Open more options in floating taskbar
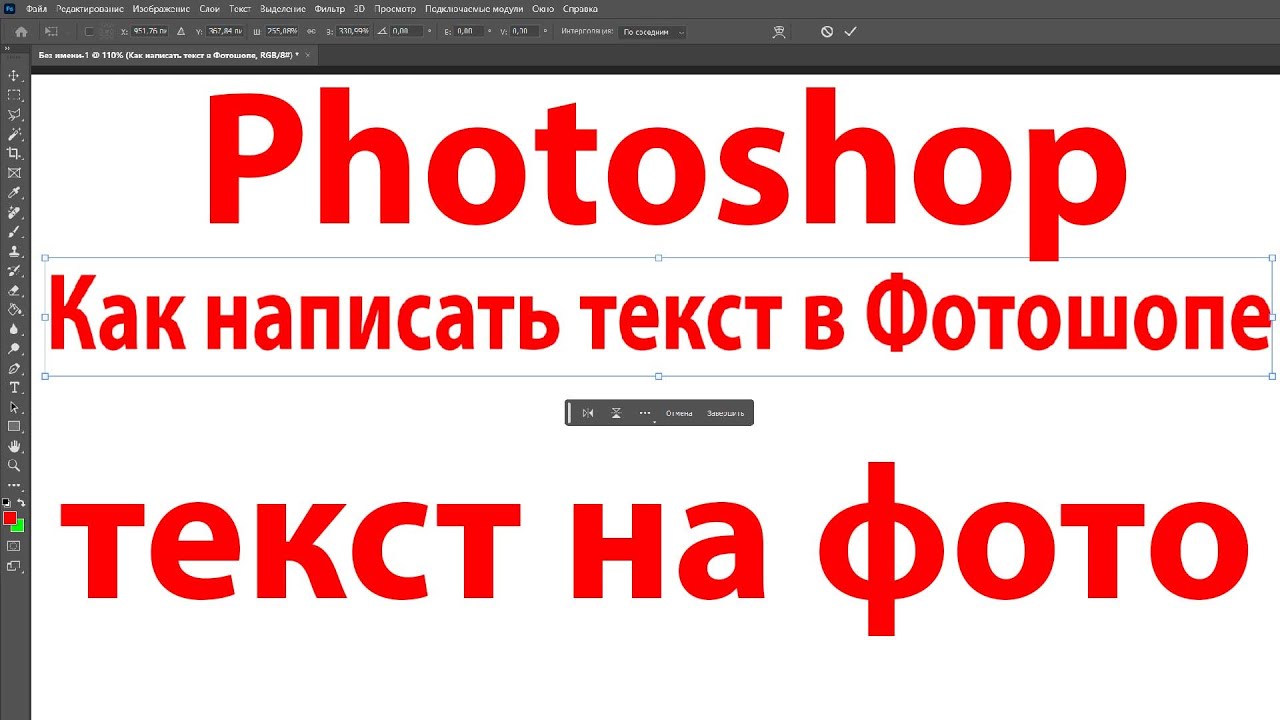 pyautogui.click(x=645, y=413)
